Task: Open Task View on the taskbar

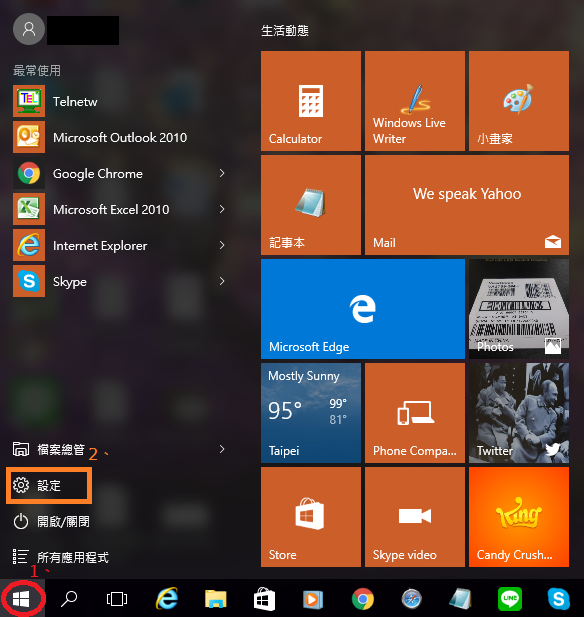Action: point(117,599)
